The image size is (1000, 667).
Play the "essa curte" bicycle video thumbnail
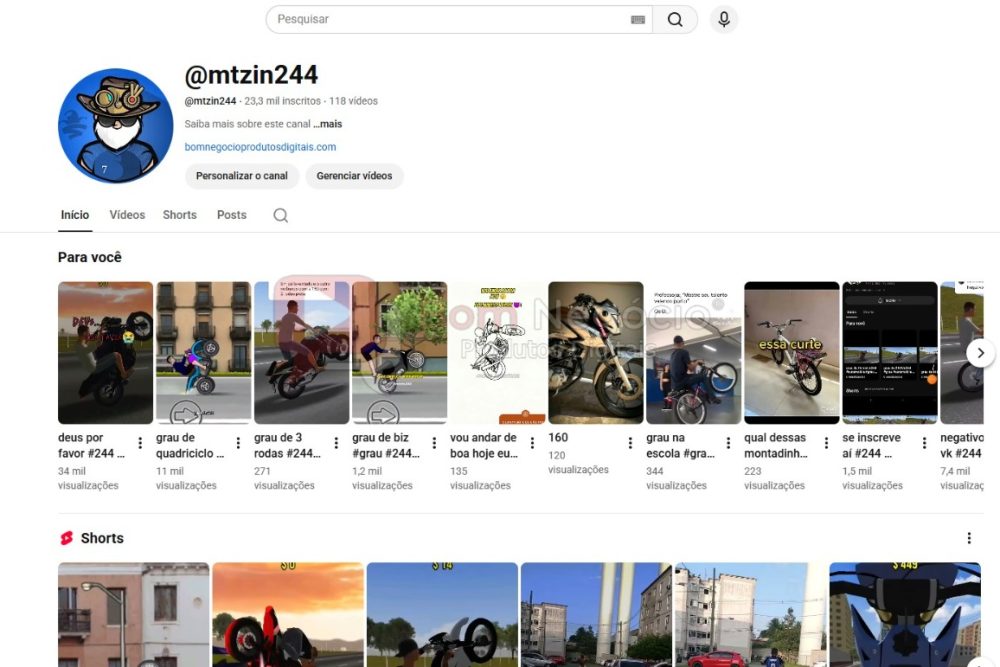(x=791, y=352)
